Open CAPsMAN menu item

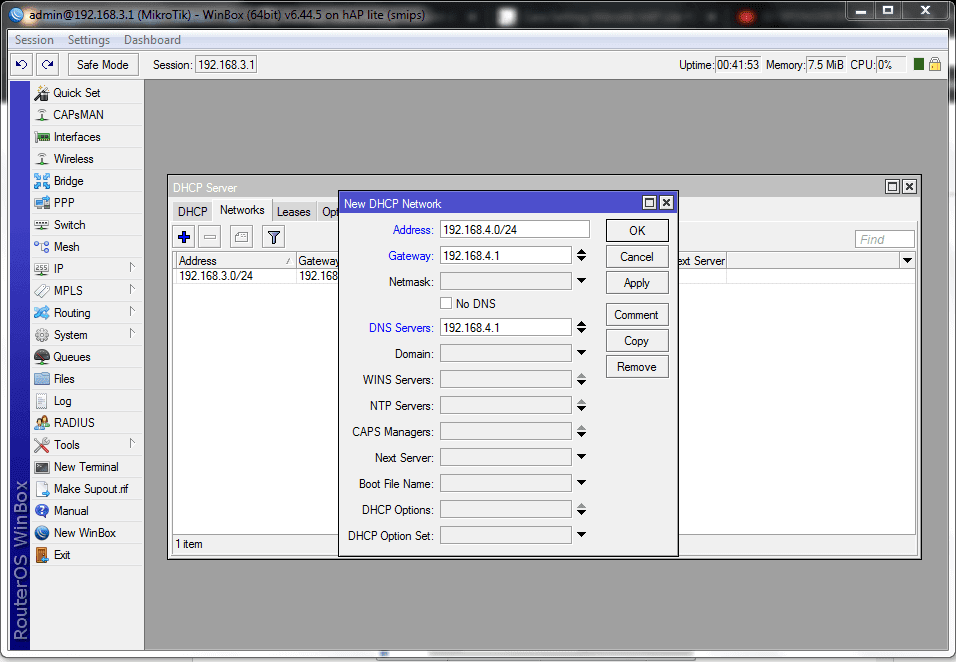click(87, 115)
